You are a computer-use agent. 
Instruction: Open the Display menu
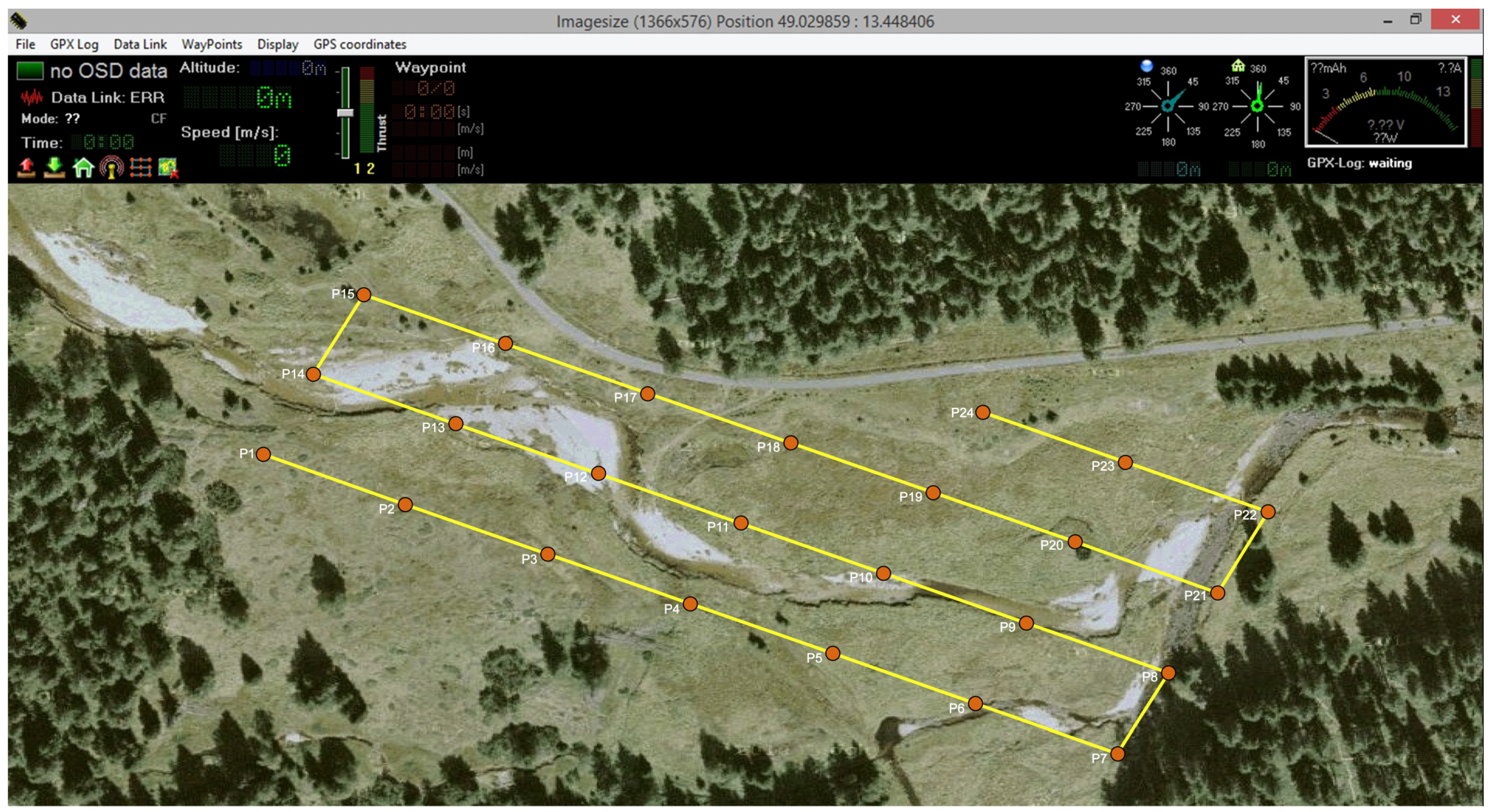[279, 44]
